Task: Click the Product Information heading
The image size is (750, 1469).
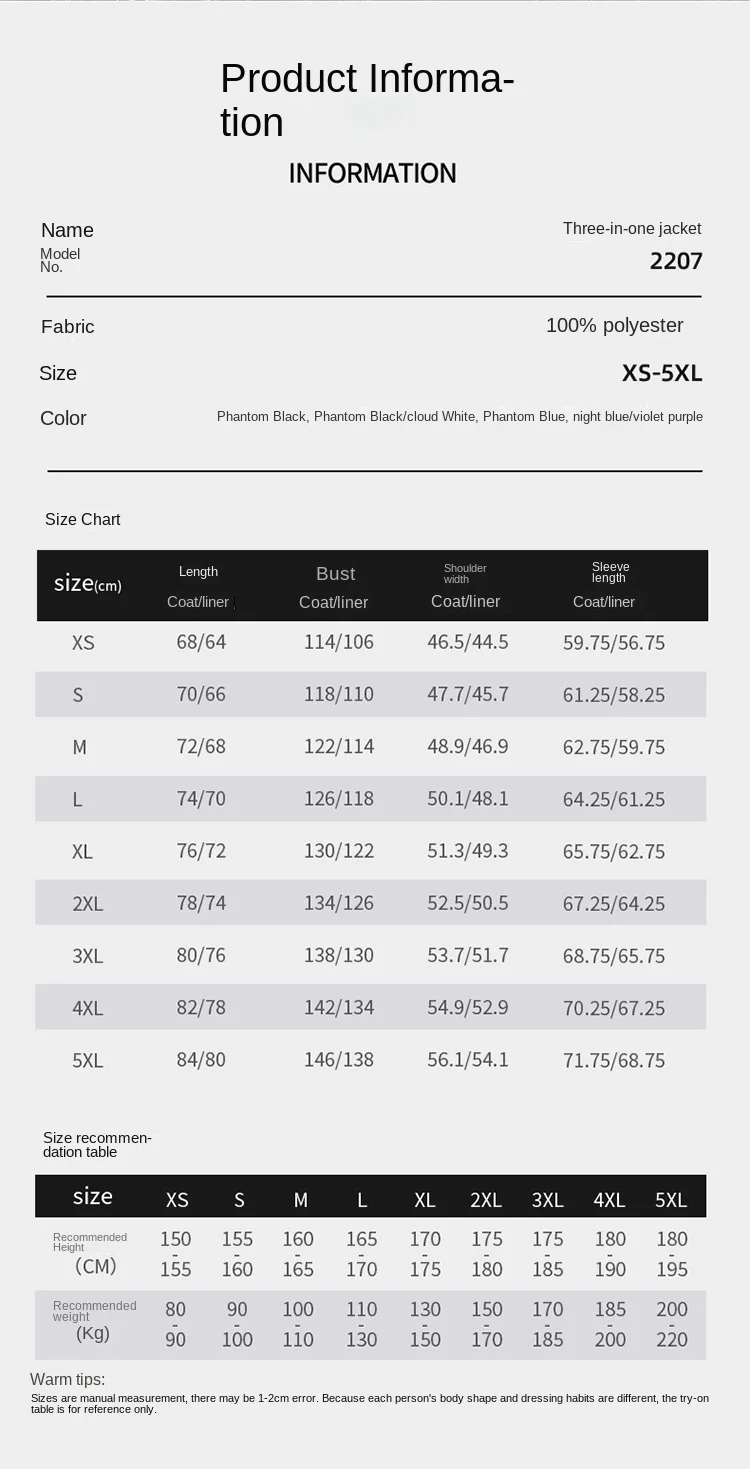Action: (367, 100)
